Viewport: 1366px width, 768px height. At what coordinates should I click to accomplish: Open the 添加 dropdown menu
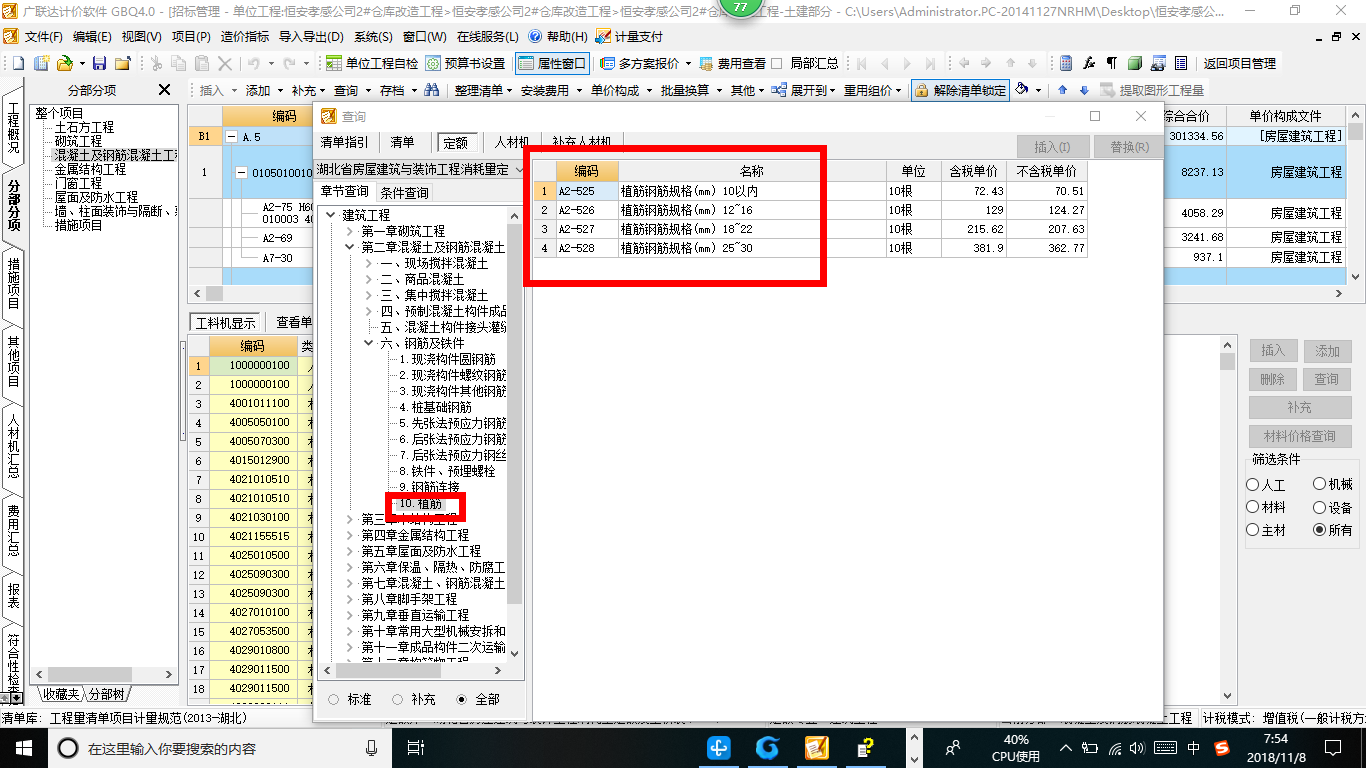click(x=263, y=90)
